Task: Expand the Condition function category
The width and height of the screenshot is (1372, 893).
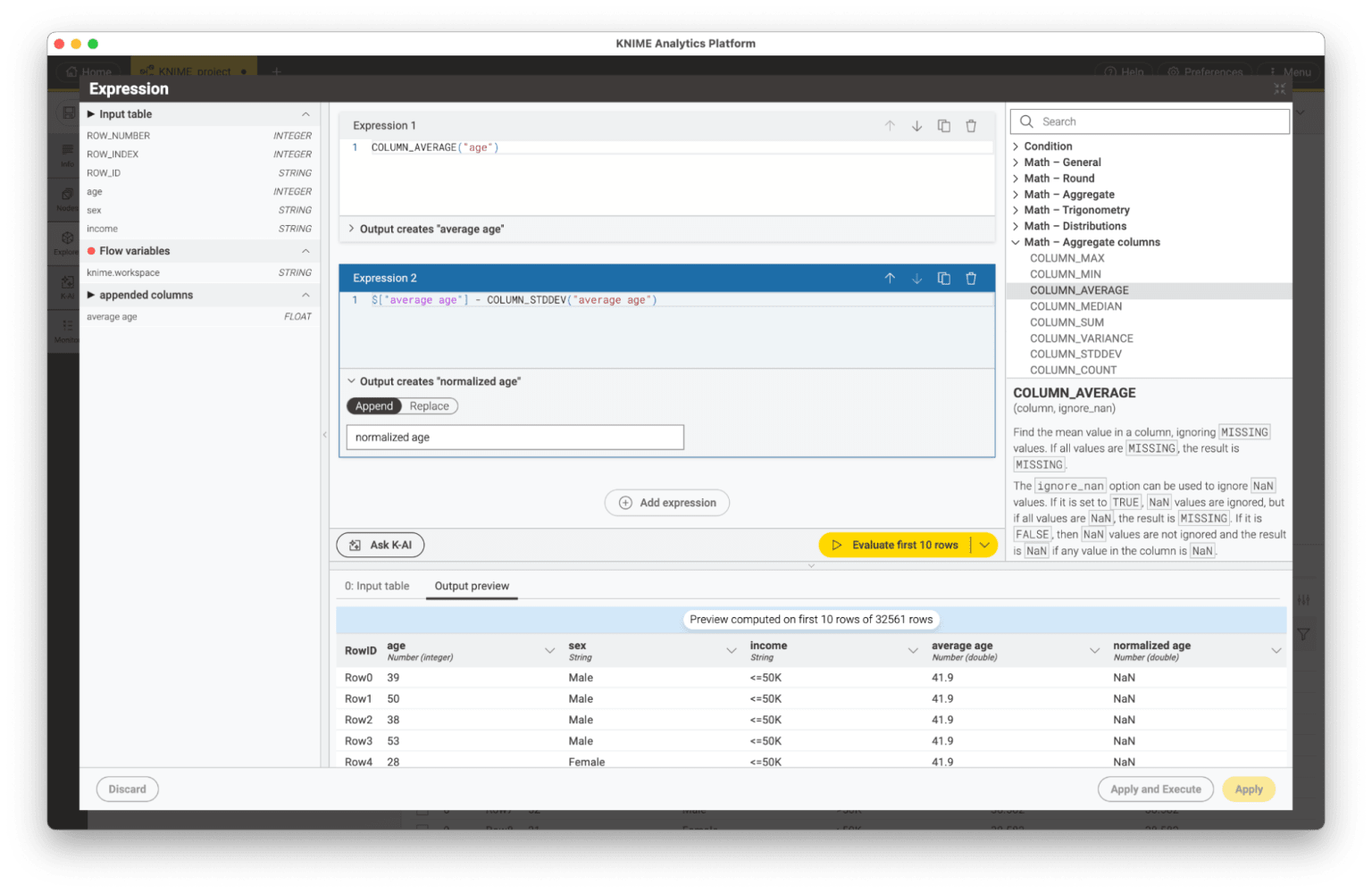Action: click(x=1016, y=146)
